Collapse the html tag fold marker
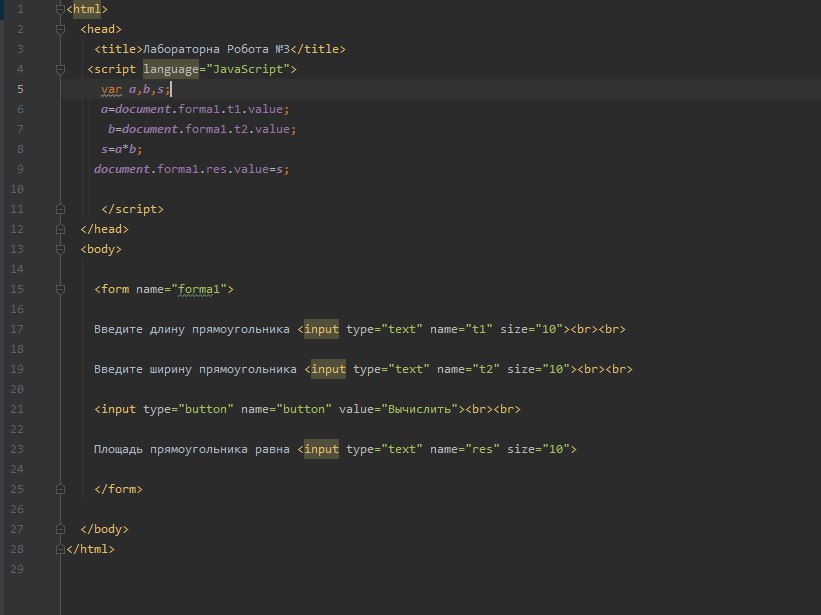 coord(61,9)
